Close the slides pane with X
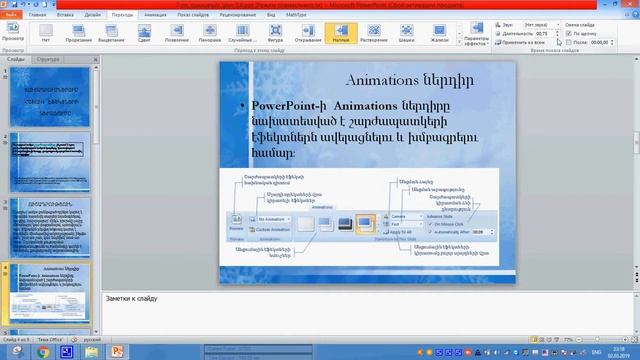Viewport: 640px width, 360px height. (x=96, y=60)
